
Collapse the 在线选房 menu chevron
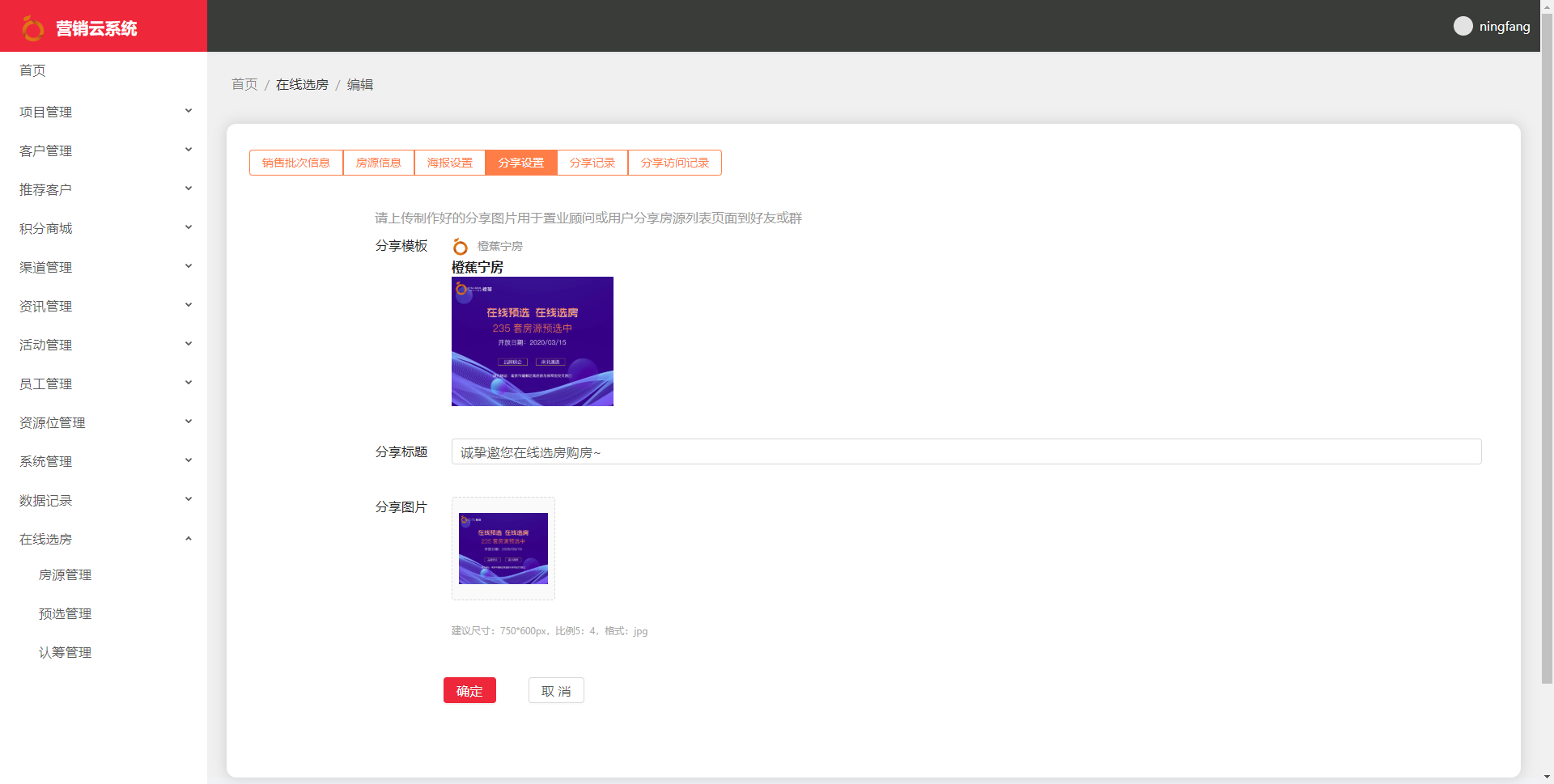(x=189, y=539)
